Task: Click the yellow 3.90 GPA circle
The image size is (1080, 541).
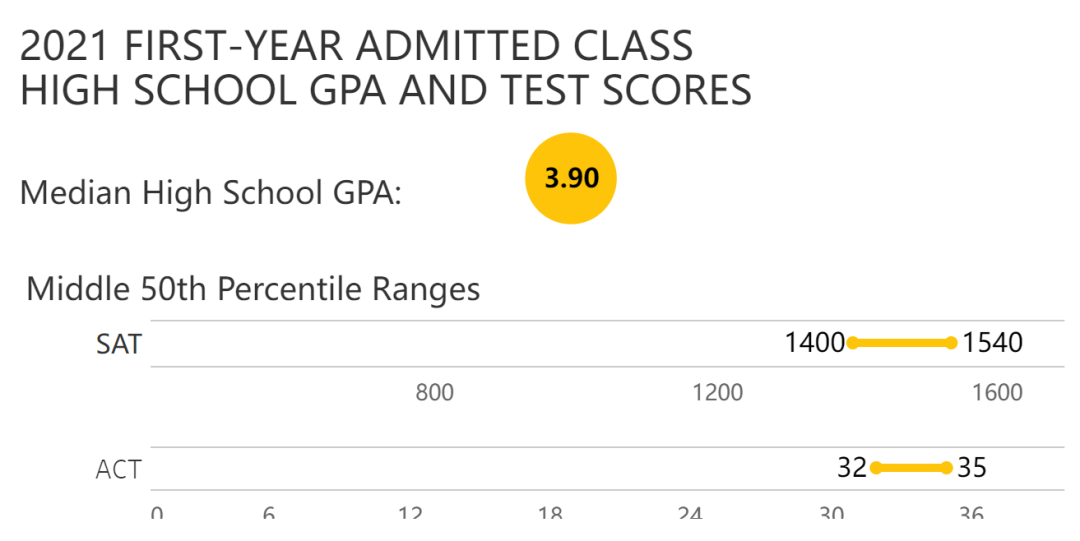Action: click(x=571, y=178)
